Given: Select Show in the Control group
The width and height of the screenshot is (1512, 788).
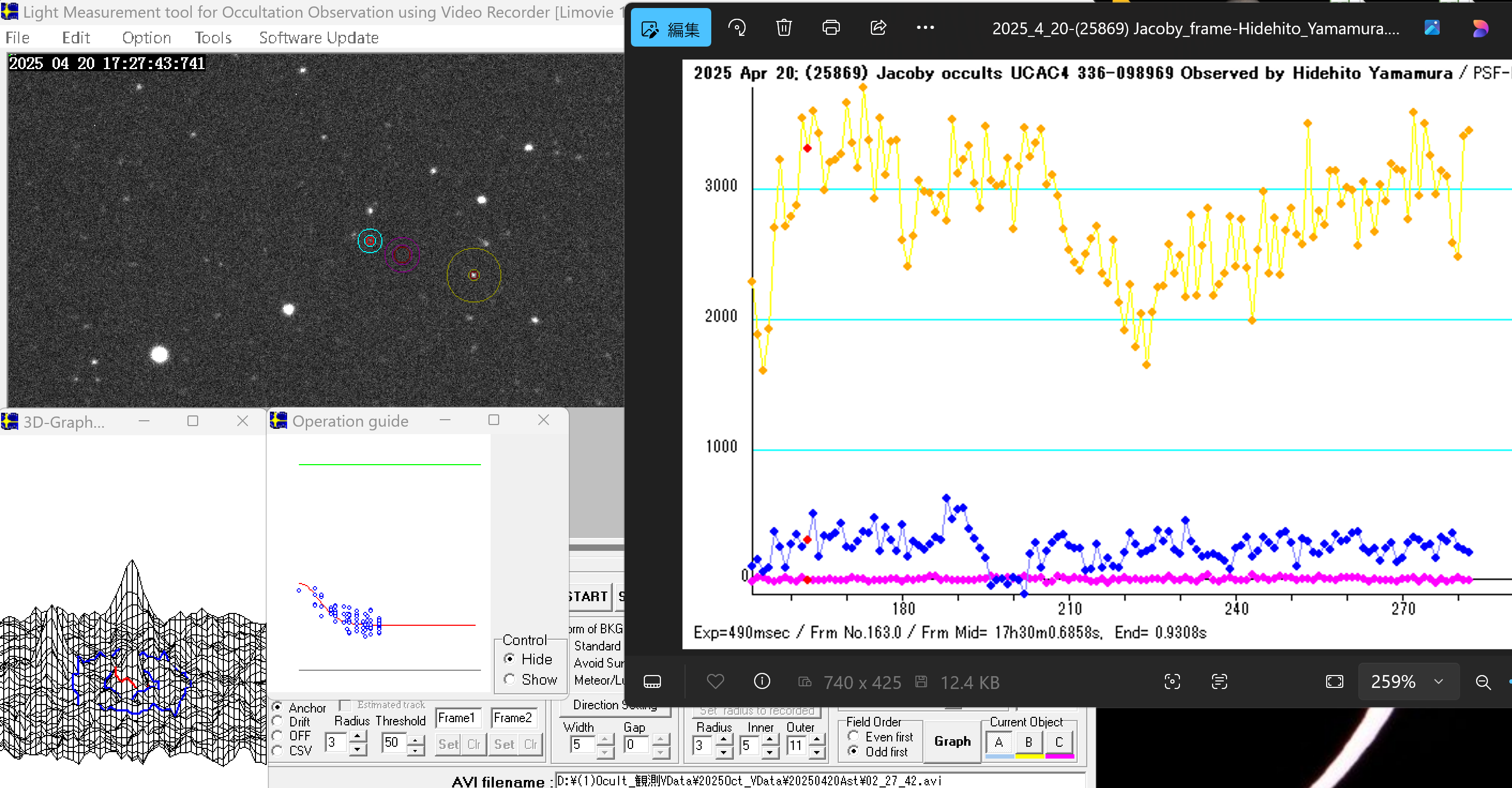Looking at the screenshot, I should [x=509, y=679].
